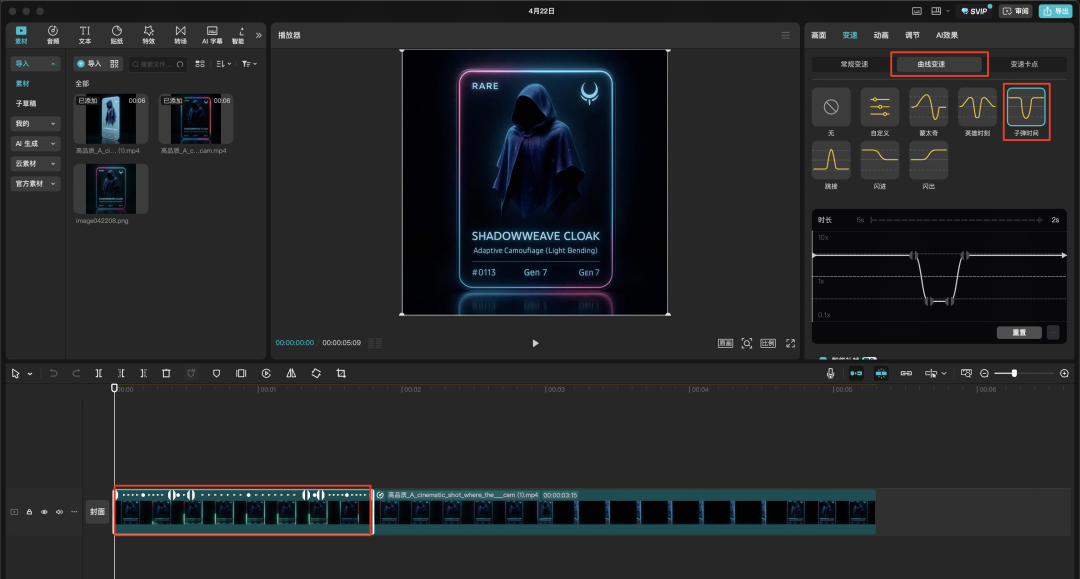Click the 封面 cover button
The height and width of the screenshot is (579, 1080).
98,512
